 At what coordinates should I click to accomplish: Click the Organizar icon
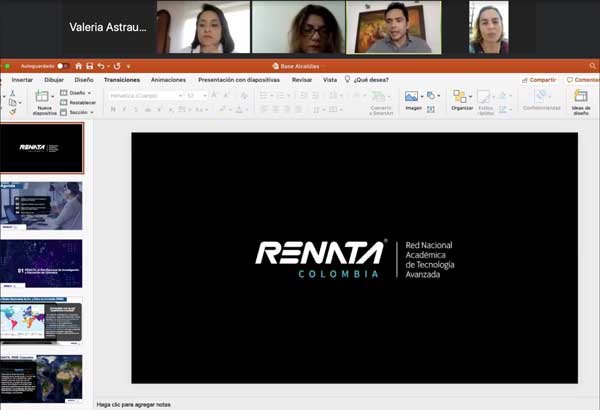[460, 96]
